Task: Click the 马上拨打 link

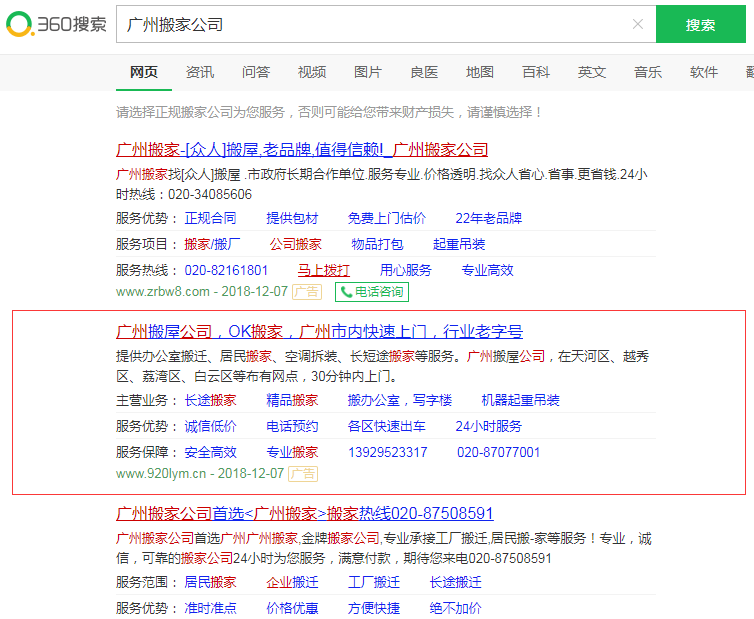Action: [323, 270]
